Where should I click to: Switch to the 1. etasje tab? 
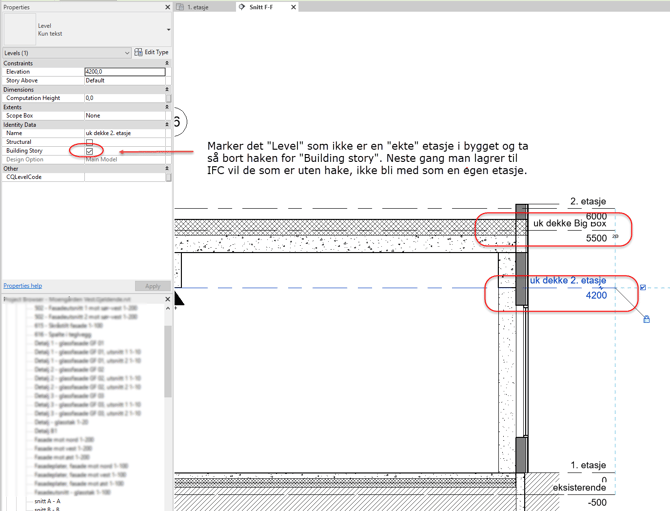198,7
